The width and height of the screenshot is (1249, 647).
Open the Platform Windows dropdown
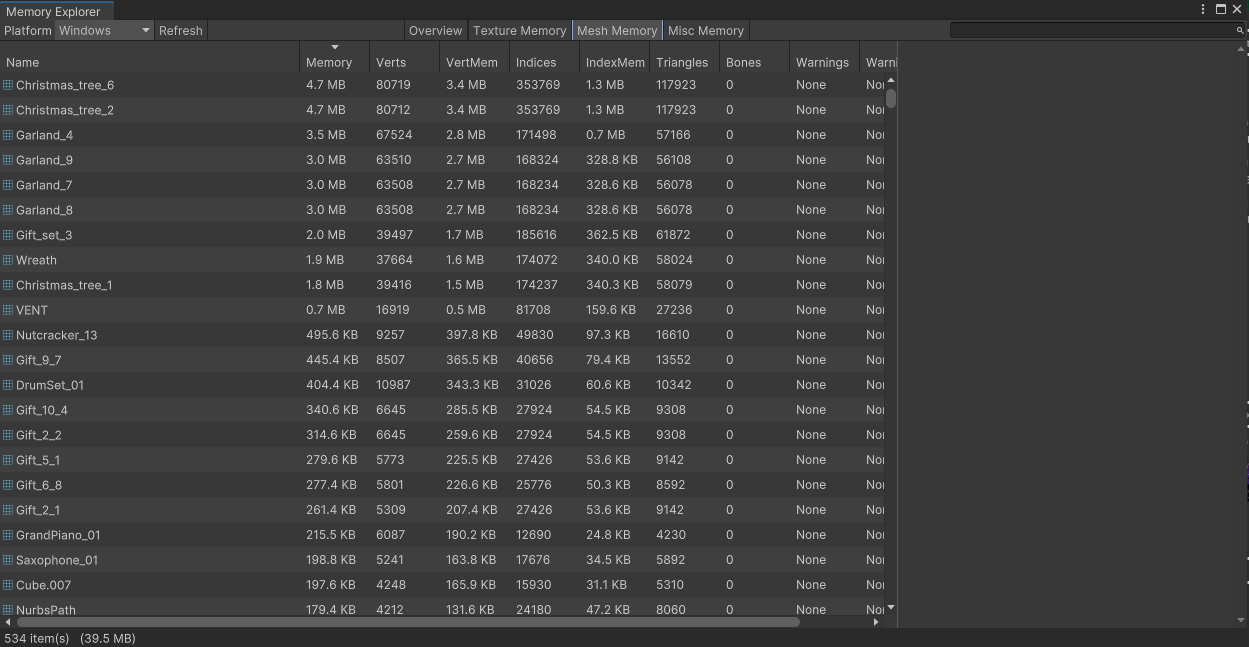(104, 31)
